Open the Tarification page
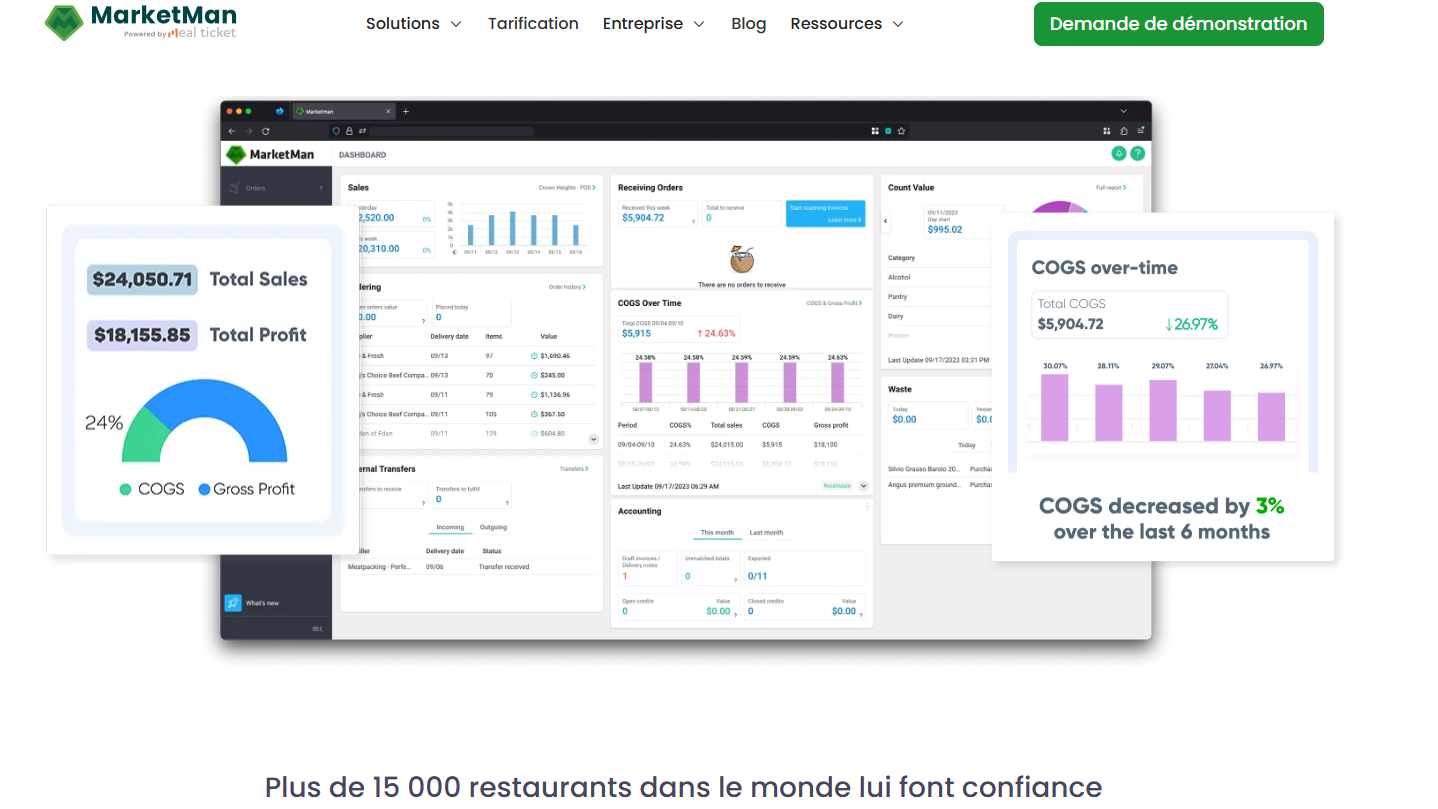 coord(533,24)
